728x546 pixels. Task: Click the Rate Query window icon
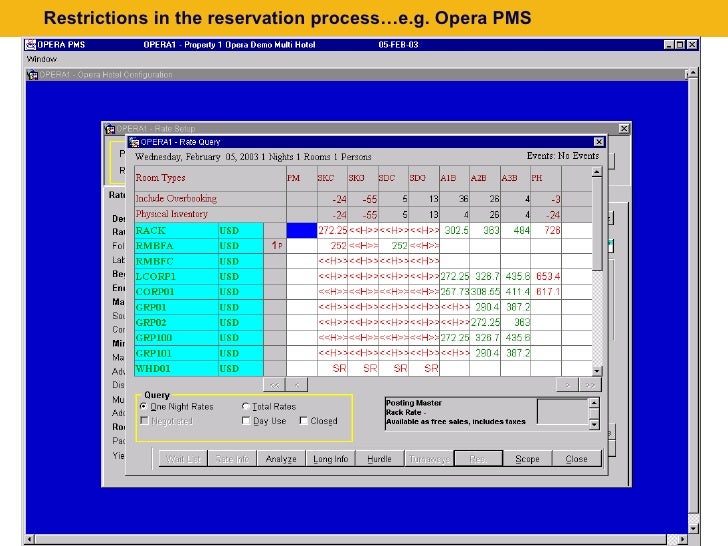[134, 142]
